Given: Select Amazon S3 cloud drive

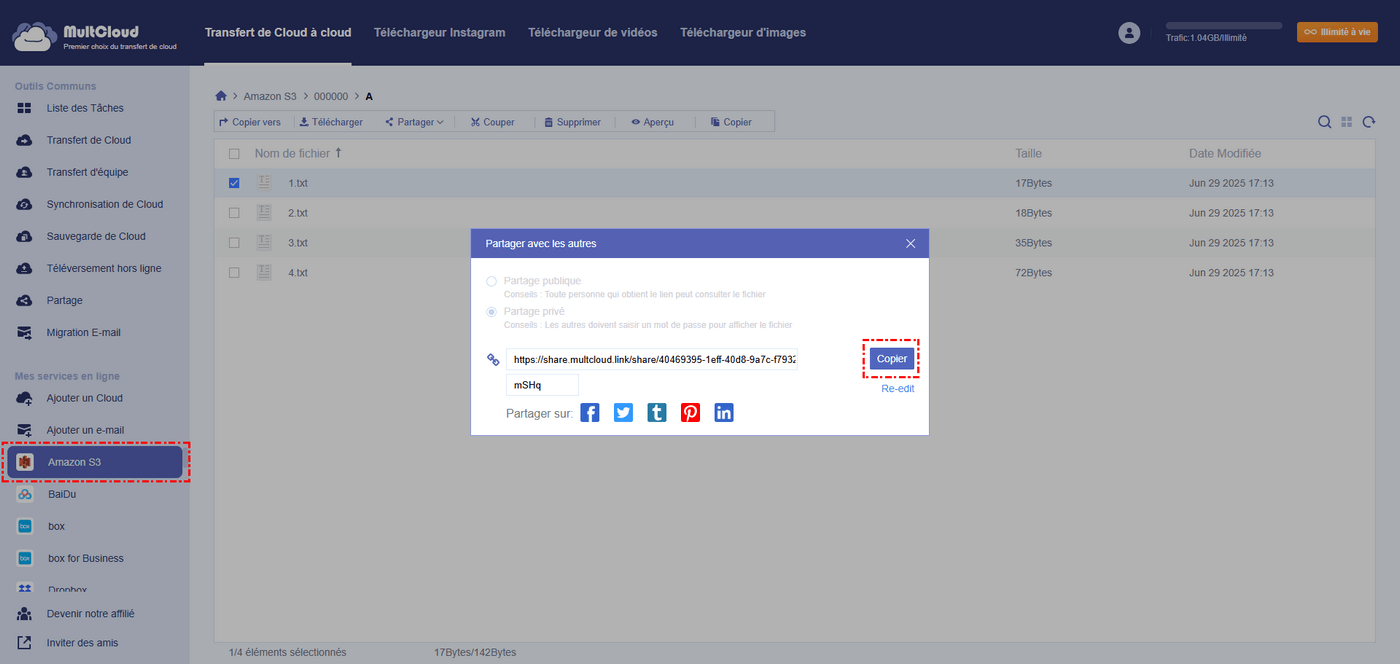Looking at the screenshot, I should (95, 462).
